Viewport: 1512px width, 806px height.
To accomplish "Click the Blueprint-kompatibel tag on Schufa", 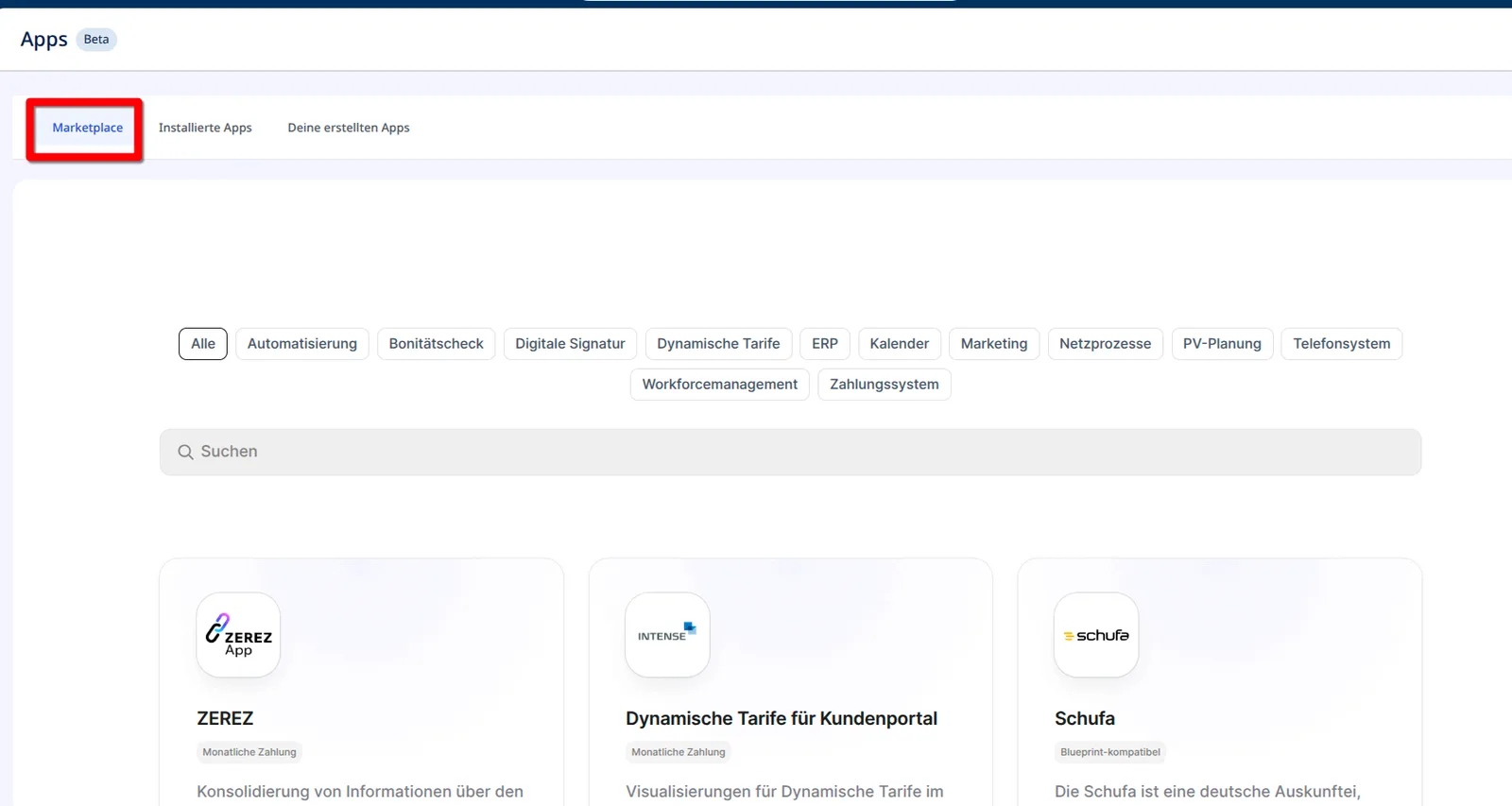I will click(1110, 752).
